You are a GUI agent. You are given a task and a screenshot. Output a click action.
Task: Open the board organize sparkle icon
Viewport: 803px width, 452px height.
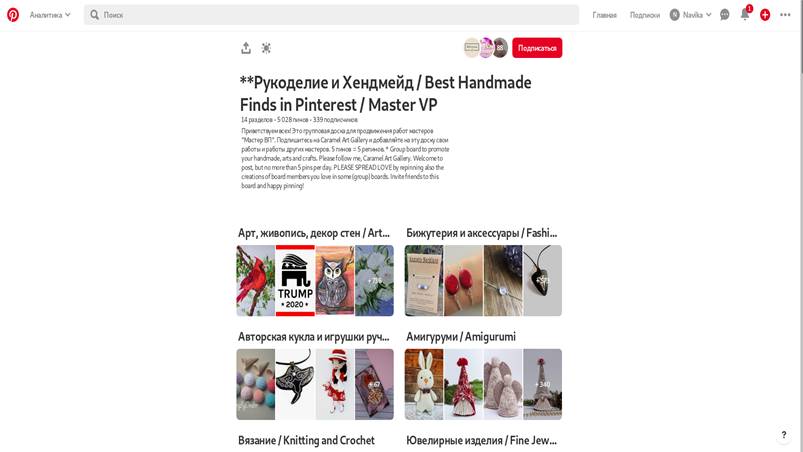pyautogui.click(x=266, y=48)
